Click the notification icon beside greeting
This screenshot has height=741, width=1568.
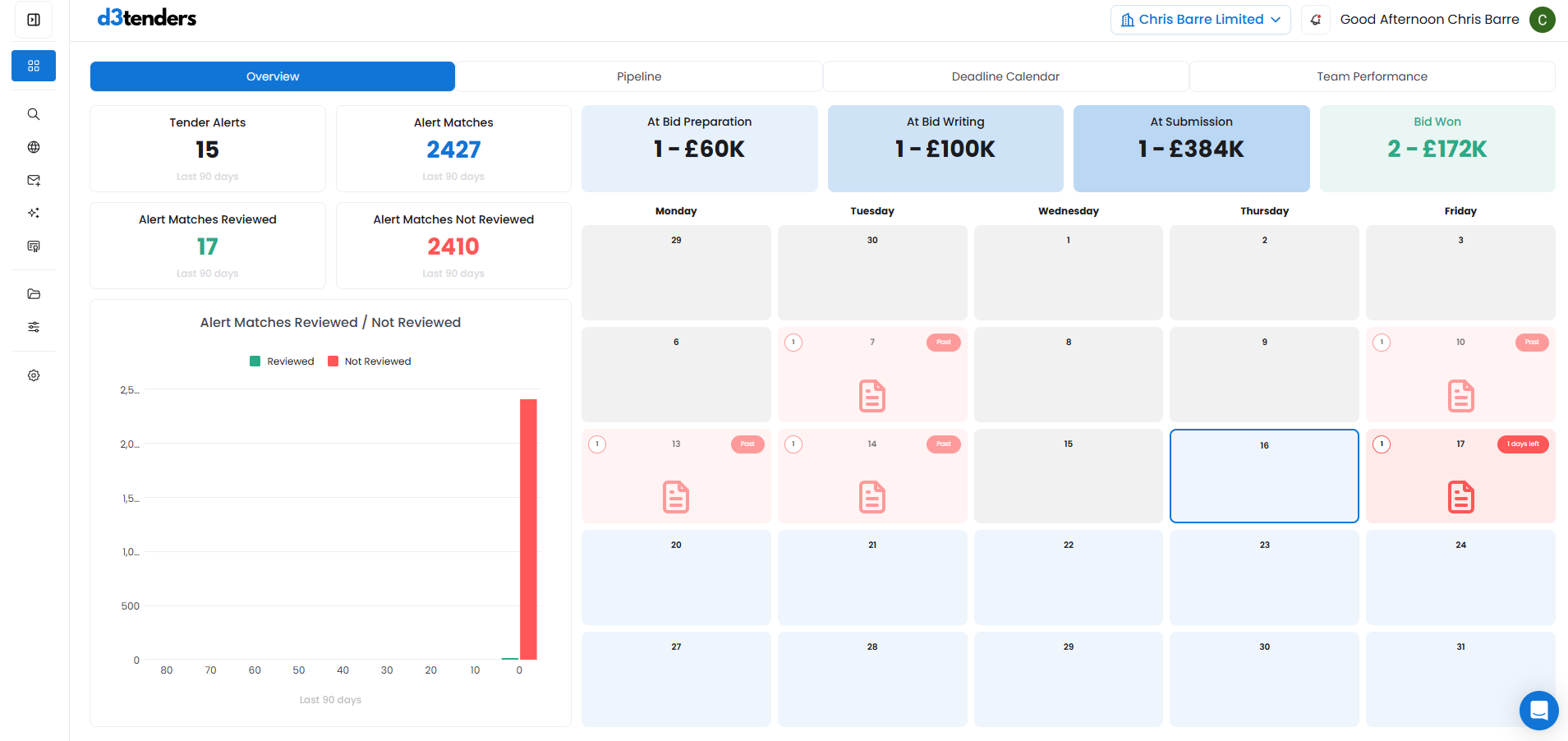pos(1316,20)
